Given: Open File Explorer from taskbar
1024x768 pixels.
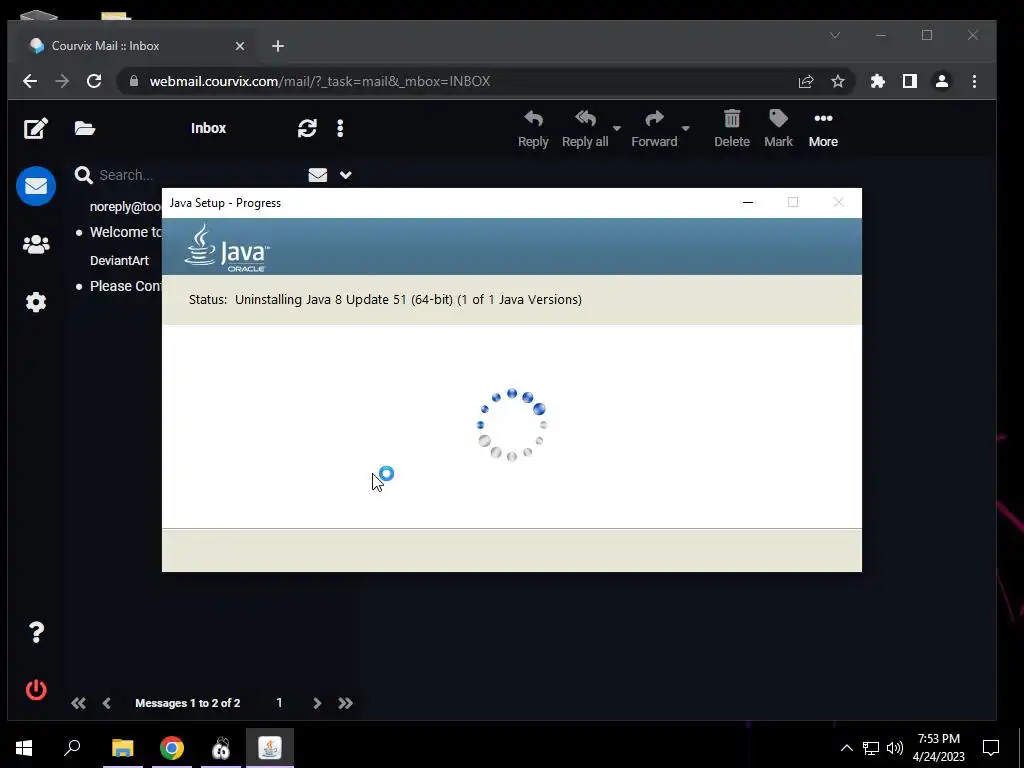Looking at the screenshot, I should point(122,748).
